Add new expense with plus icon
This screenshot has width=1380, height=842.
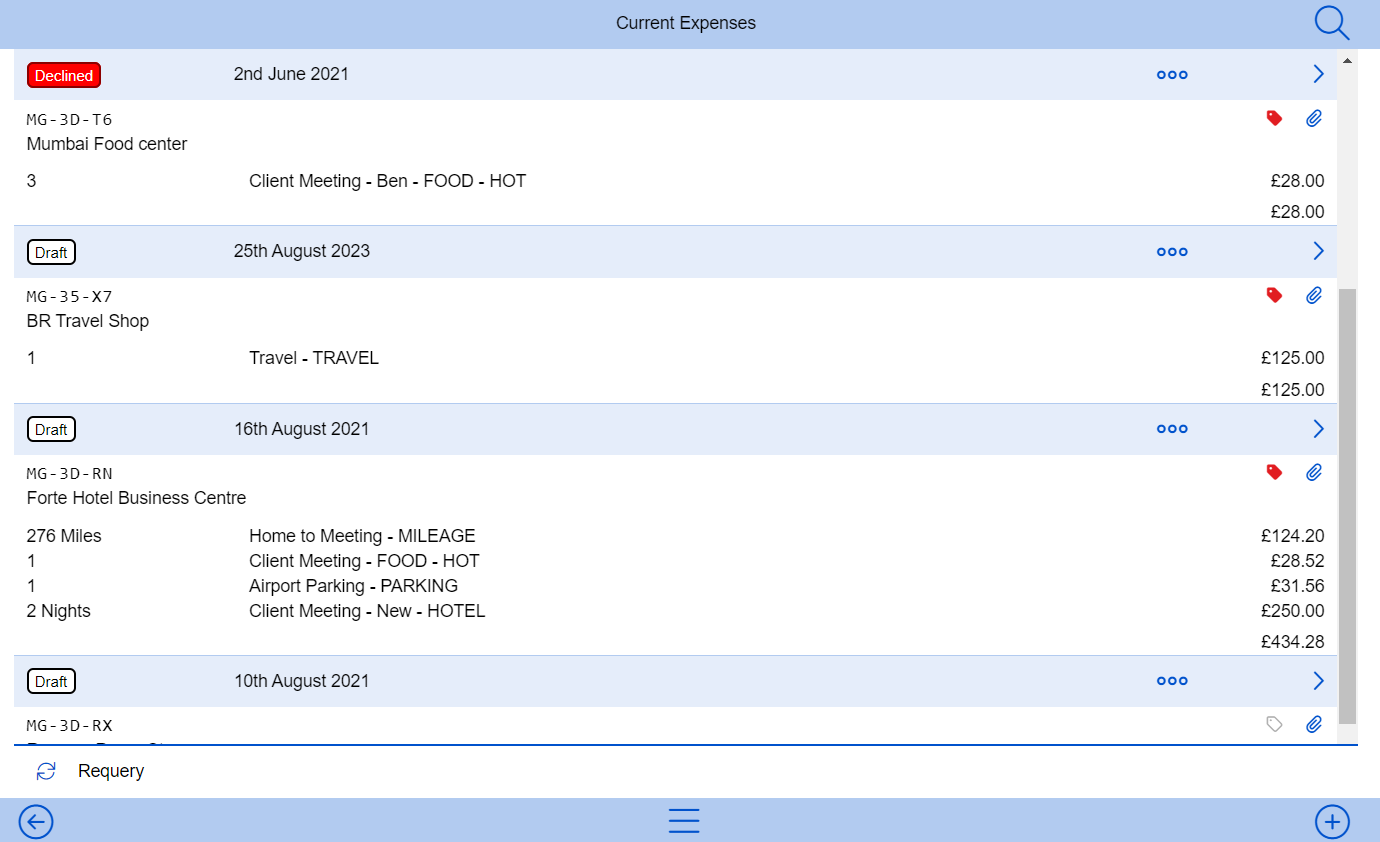point(1332,822)
